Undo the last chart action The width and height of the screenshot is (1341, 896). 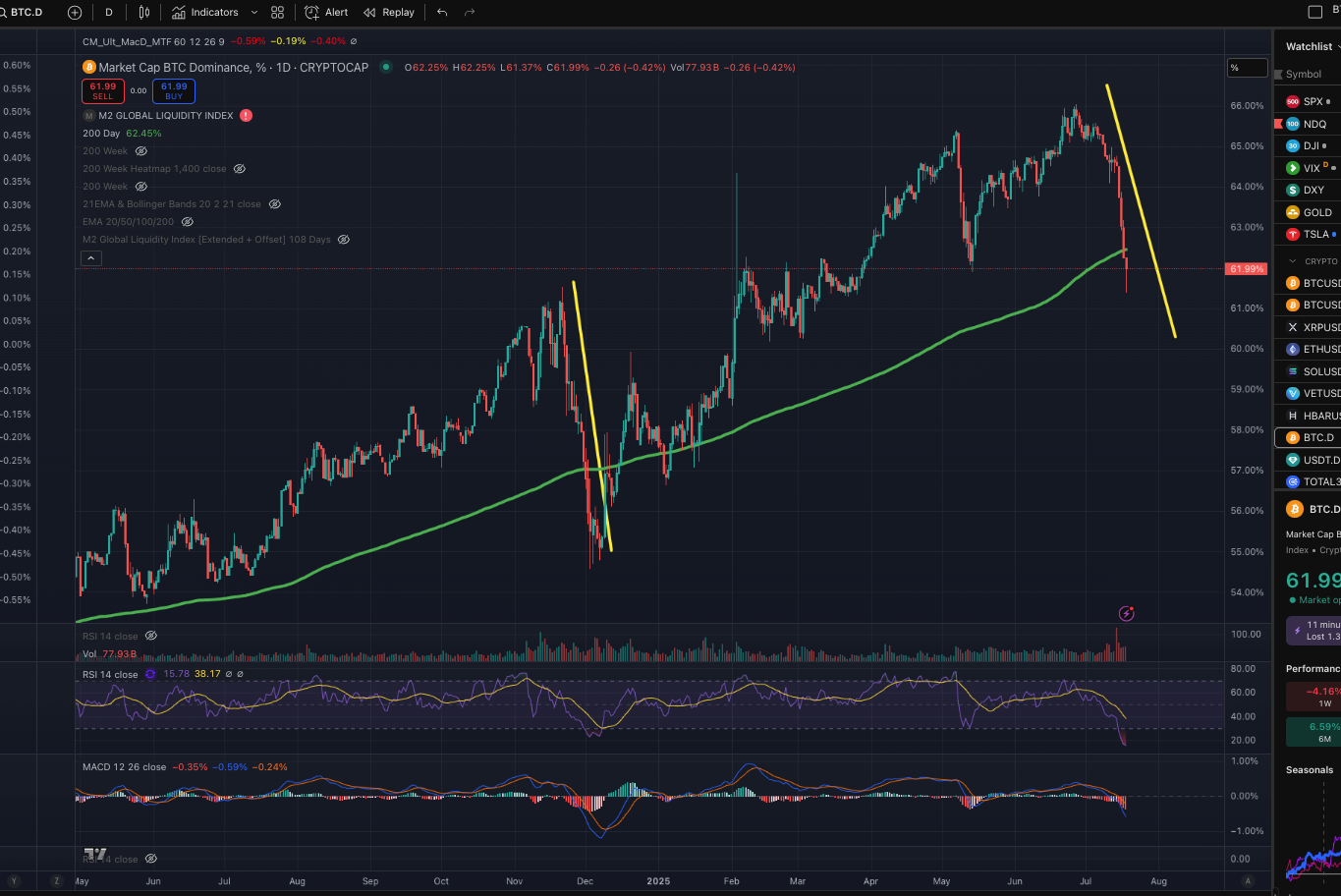(442, 12)
